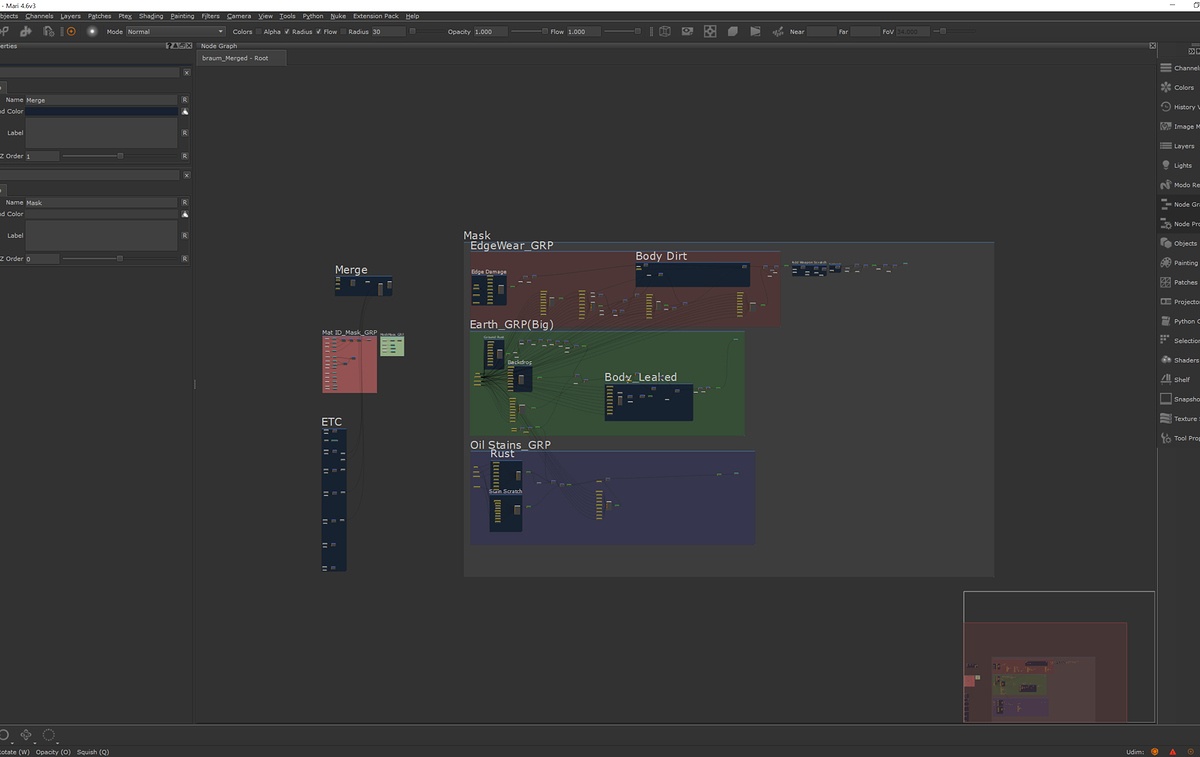Open the Shelf palette icon
Image resolution: width=1200 pixels, height=757 pixels.
click(1165, 380)
